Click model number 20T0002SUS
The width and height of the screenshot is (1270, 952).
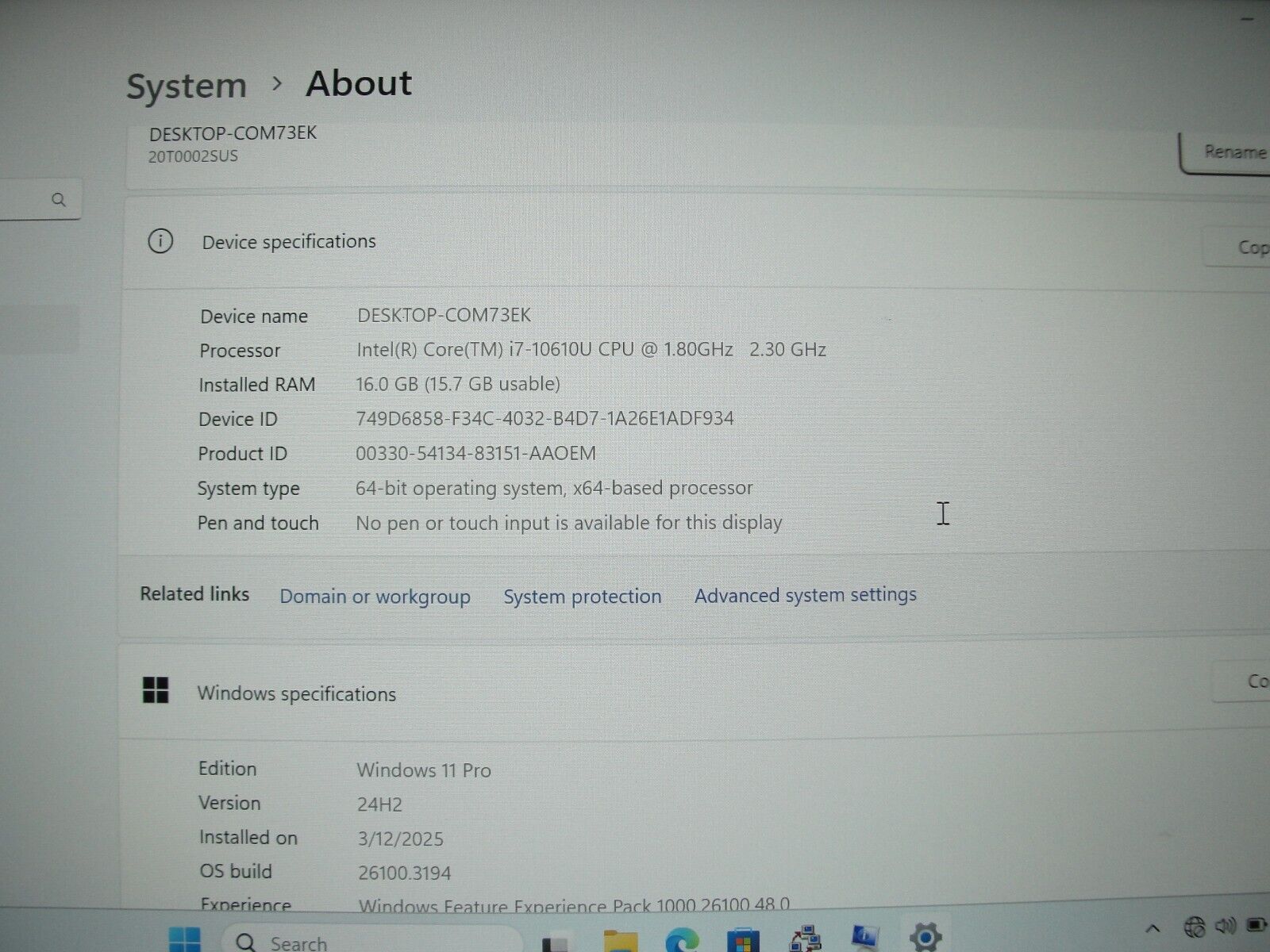193,156
